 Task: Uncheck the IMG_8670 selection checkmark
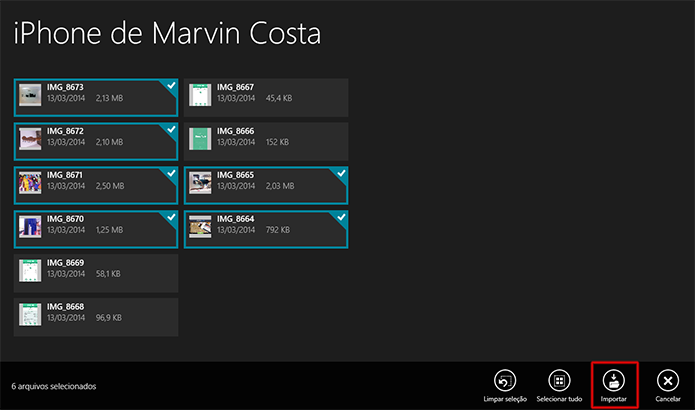pyautogui.click(x=171, y=217)
